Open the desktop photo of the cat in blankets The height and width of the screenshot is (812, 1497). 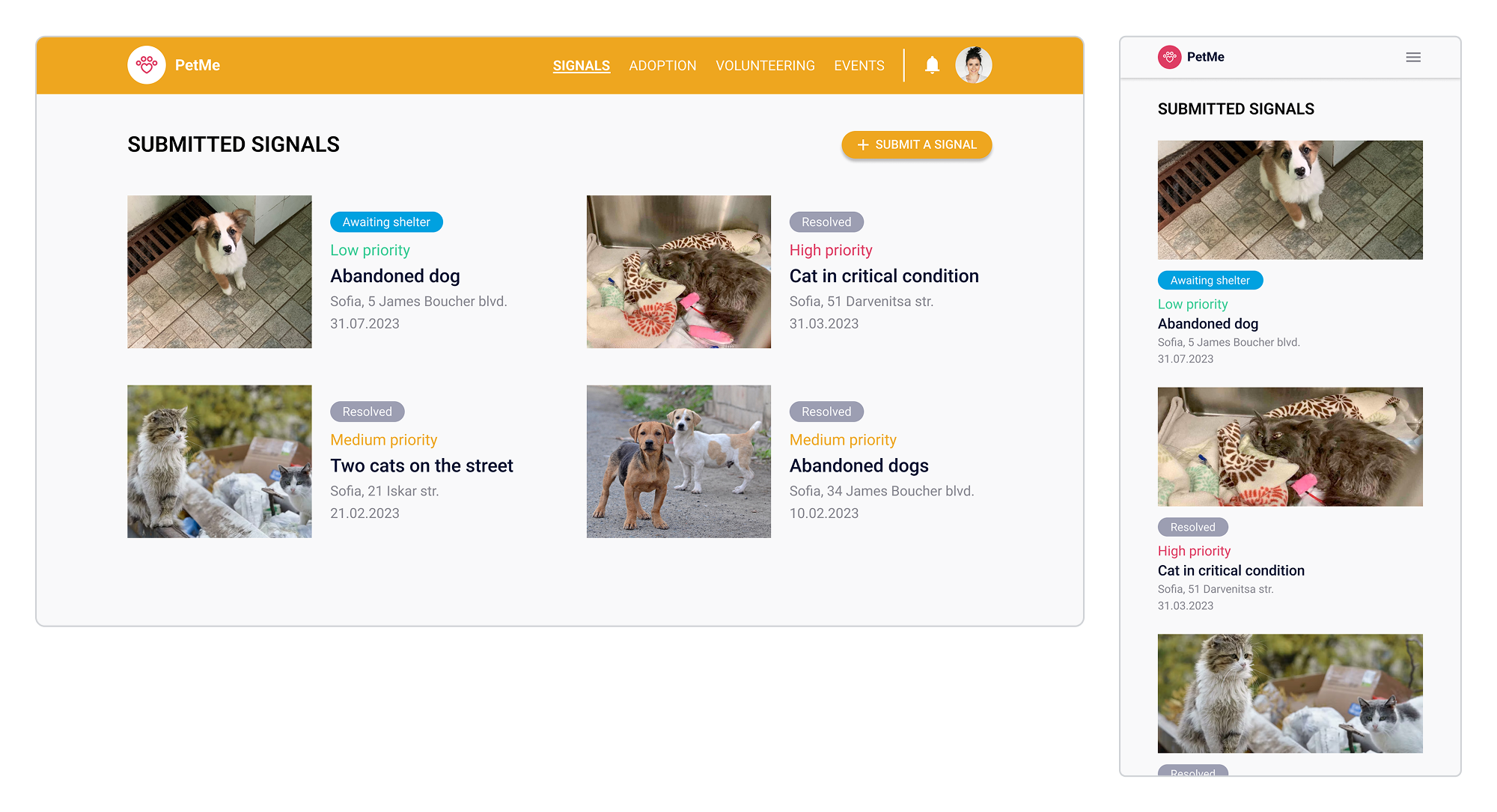point(678,272)
